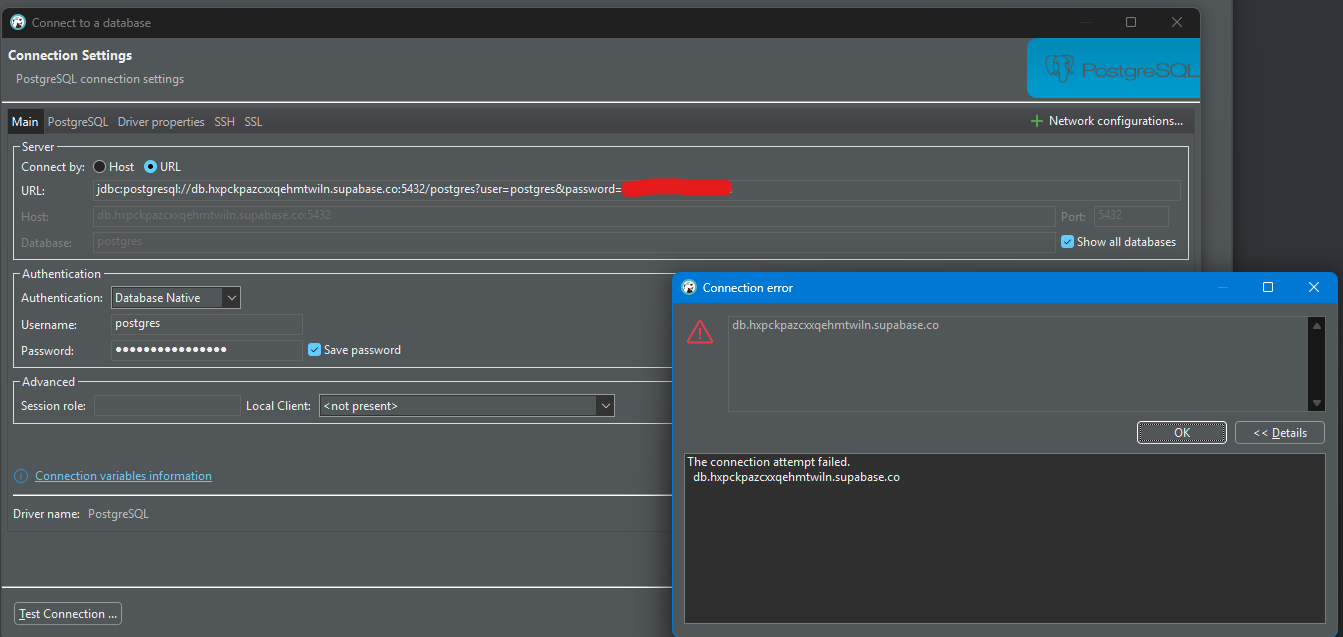Click the scroll up arrow in error message box
The width and height of the screenshot is (1343, 637).
pos(1317,326)
